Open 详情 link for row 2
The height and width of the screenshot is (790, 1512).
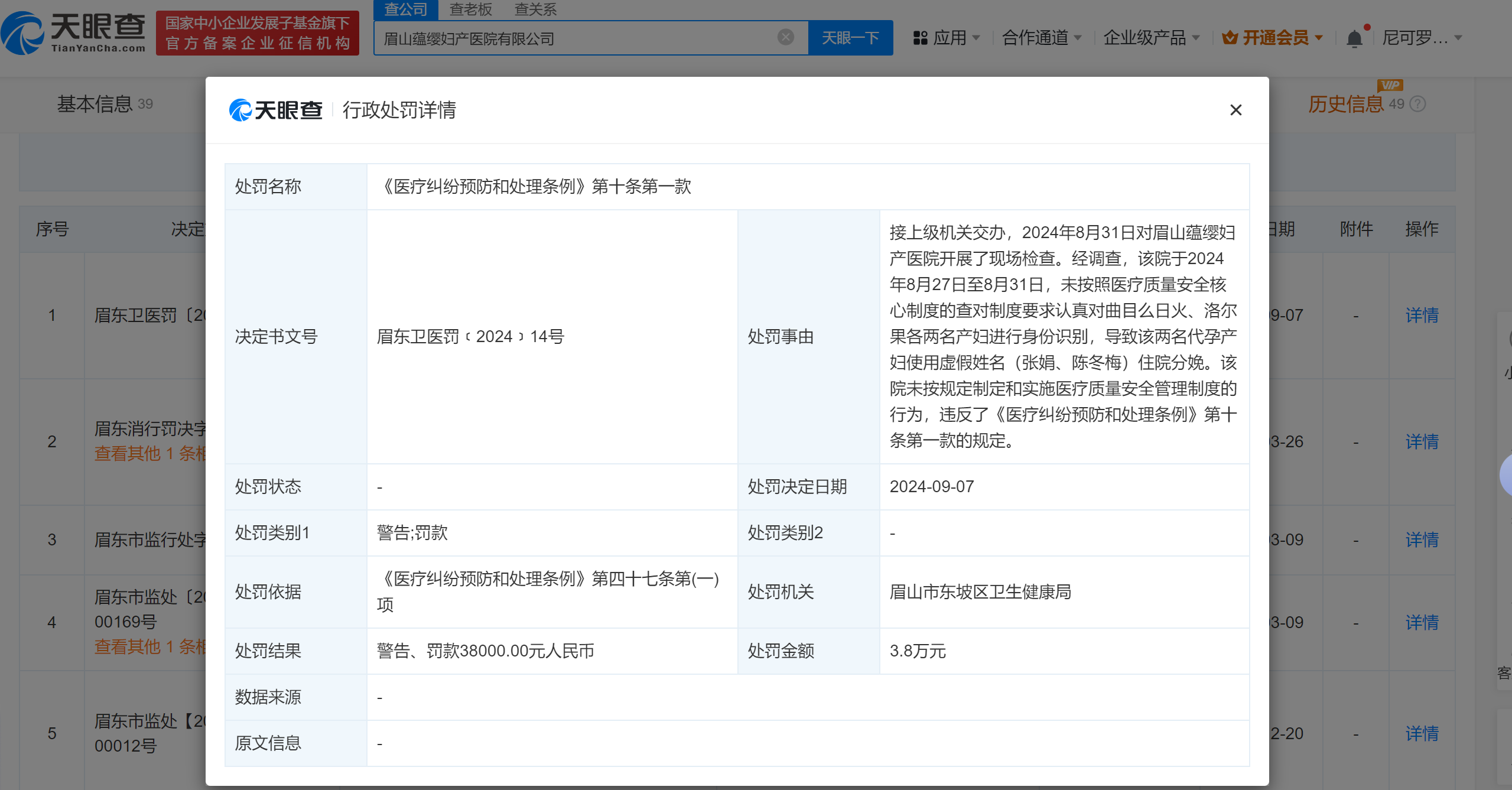click(x=1422, y=441)
